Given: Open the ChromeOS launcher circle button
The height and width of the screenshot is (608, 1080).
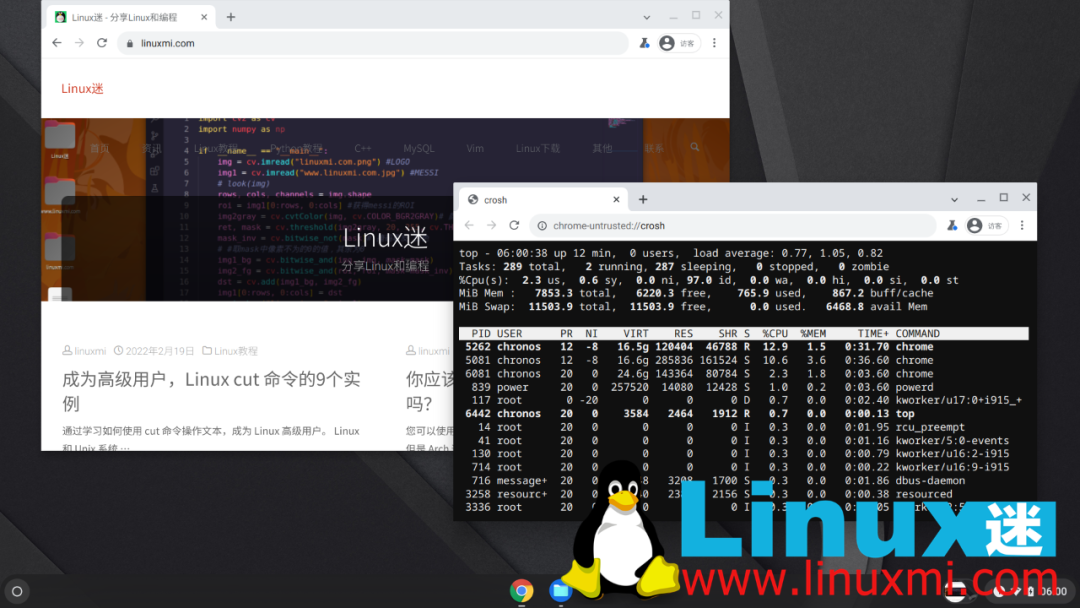Looking at the screenshot, I should coord(17,591).
